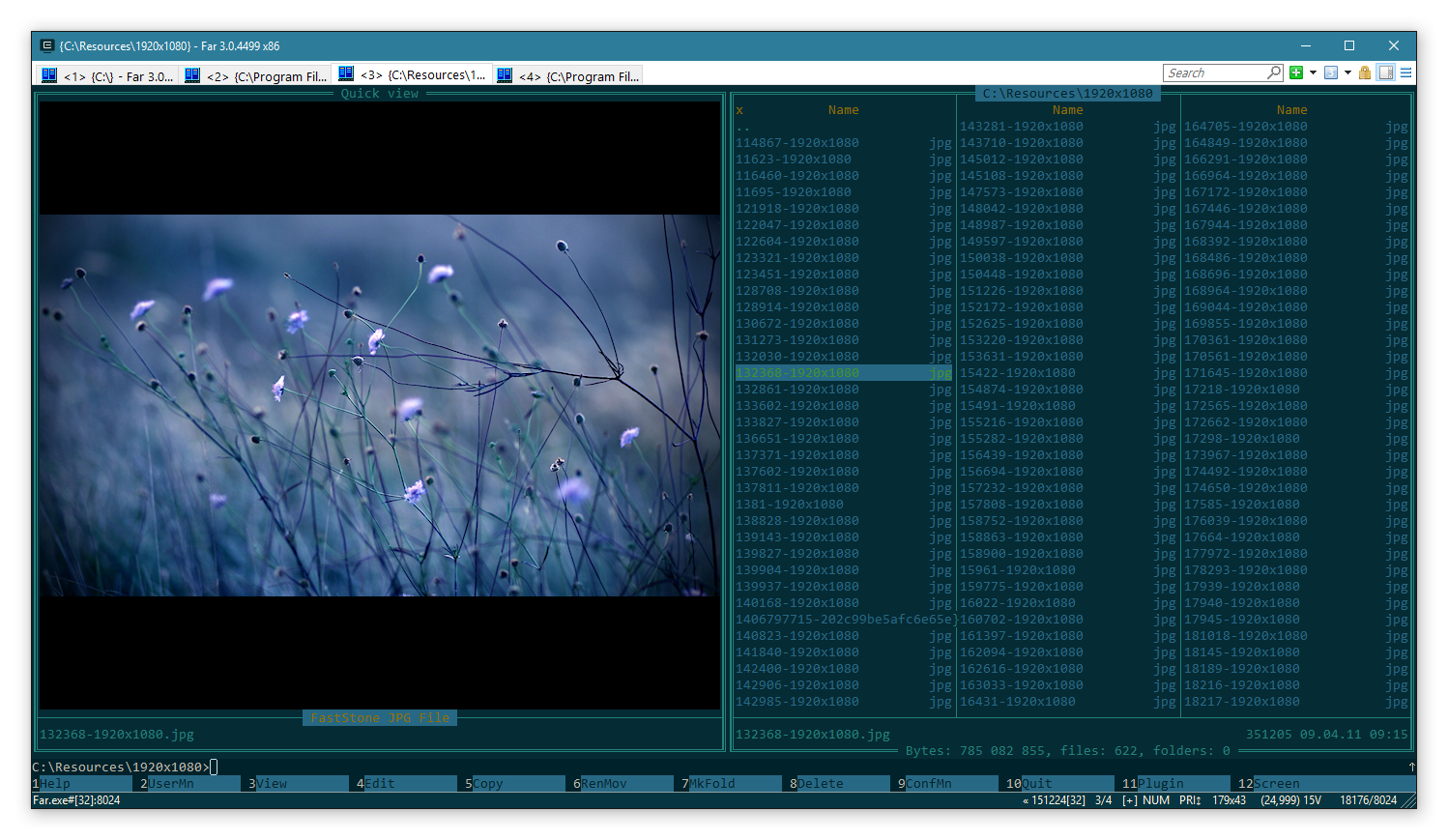Toggle the padlock lock icon in toolbar
Image resolution: width=1448 pixels, height=840 pixels.
1365,72
